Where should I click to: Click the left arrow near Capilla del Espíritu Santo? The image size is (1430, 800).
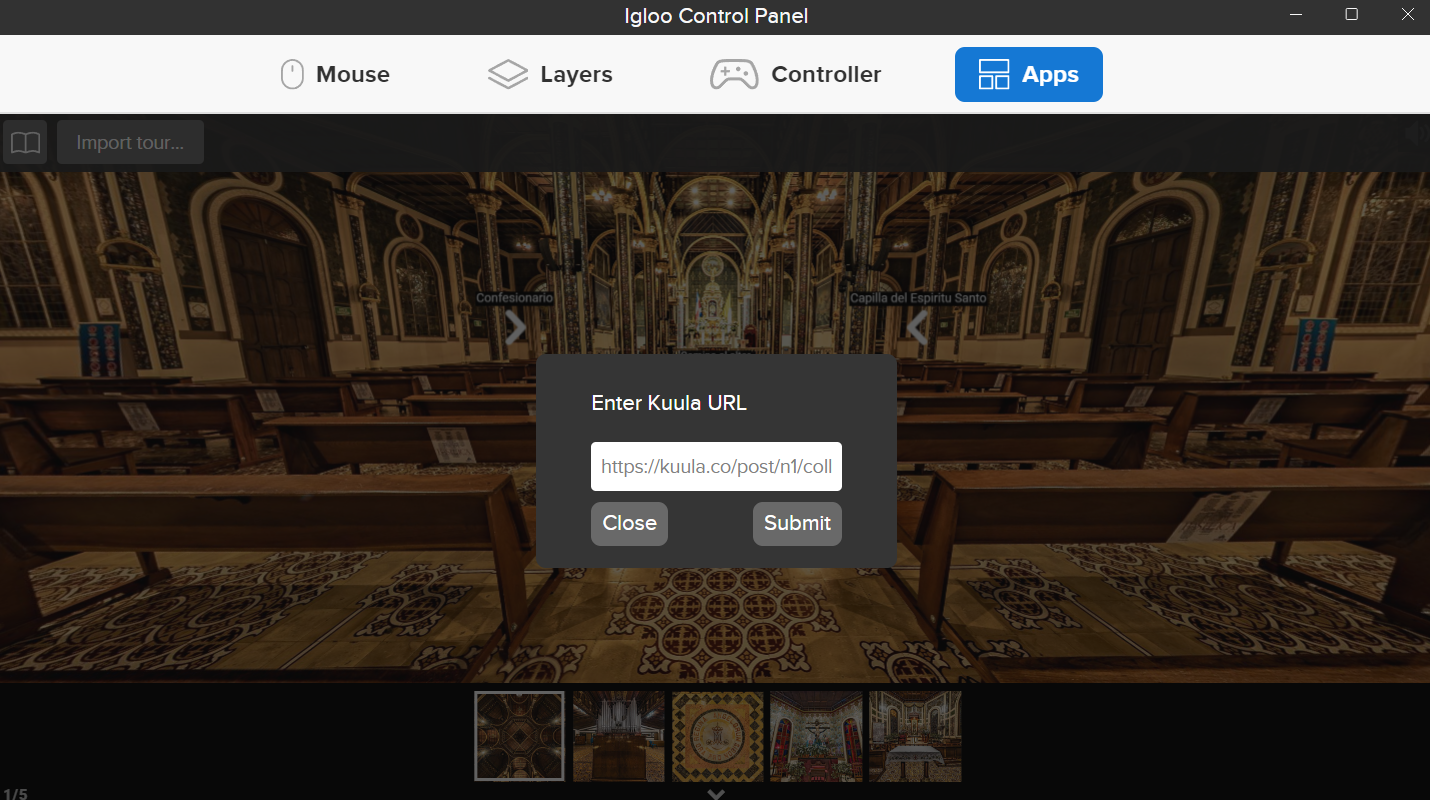917,327
